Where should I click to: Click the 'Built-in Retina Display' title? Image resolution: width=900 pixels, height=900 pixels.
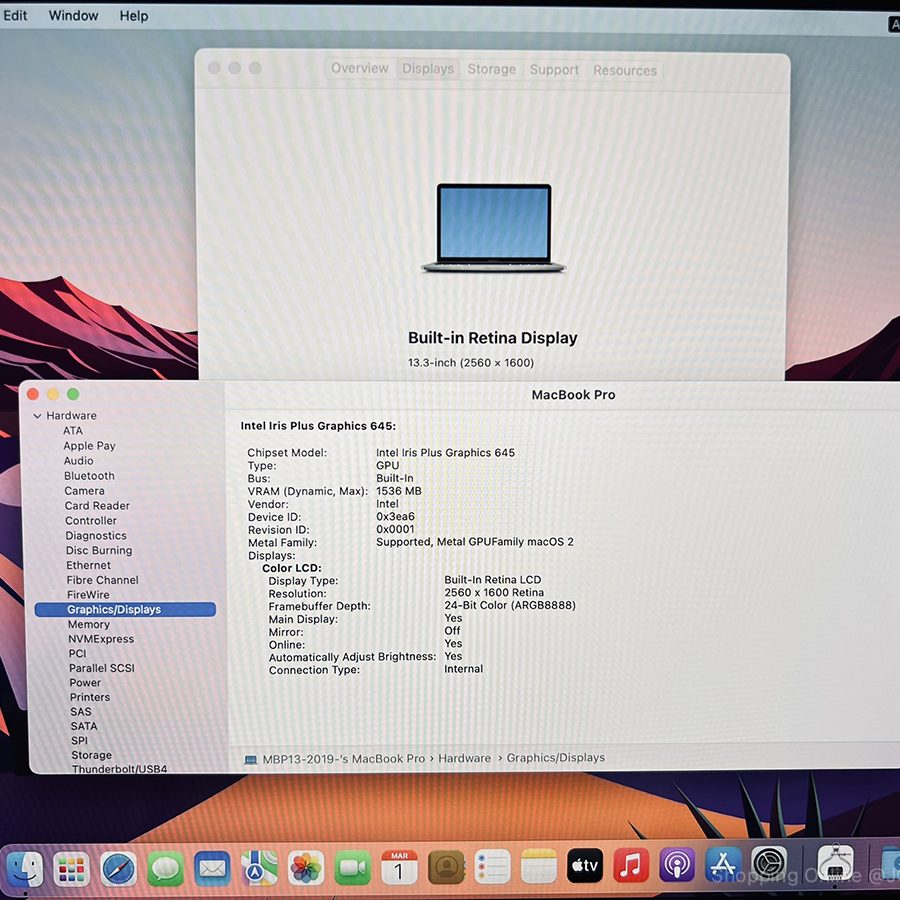coord(492,338)
